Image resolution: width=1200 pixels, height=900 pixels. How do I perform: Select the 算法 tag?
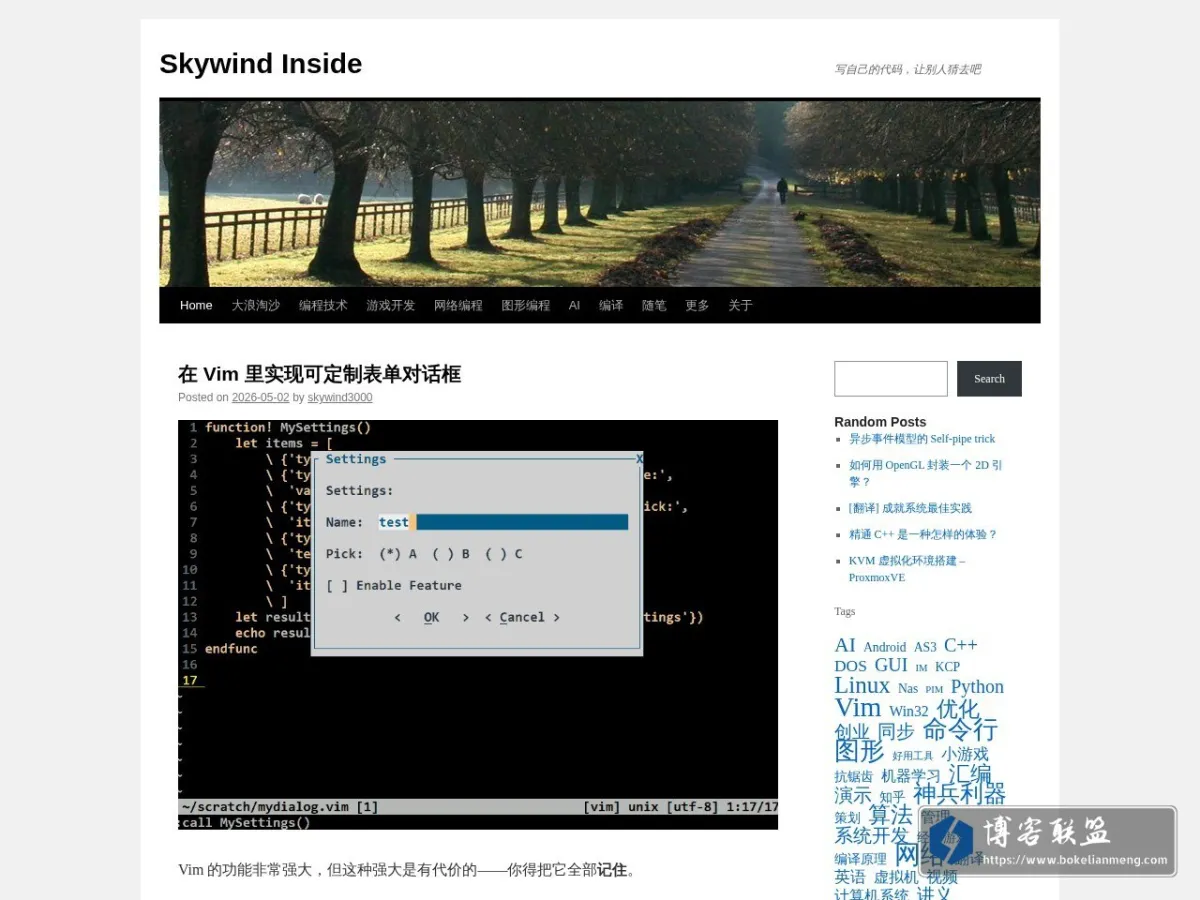coord(890,816)
